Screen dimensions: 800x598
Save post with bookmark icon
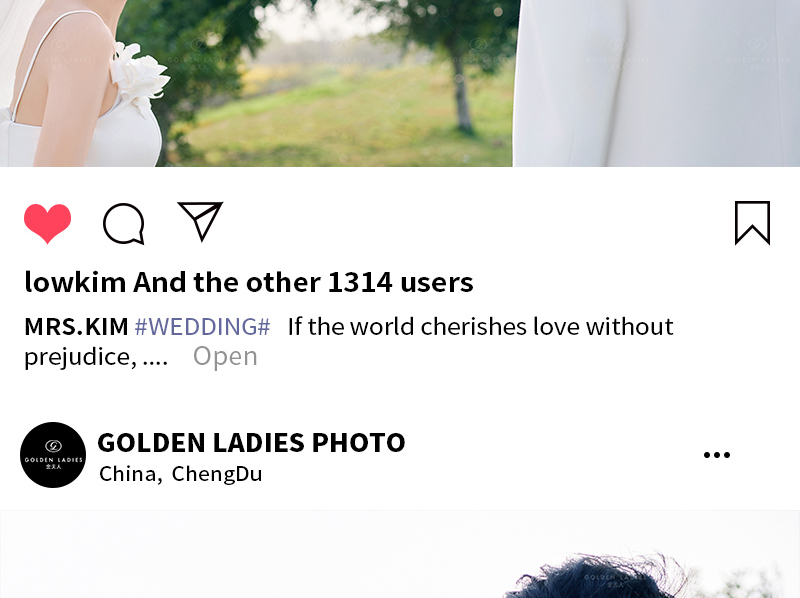pos(752,223)
